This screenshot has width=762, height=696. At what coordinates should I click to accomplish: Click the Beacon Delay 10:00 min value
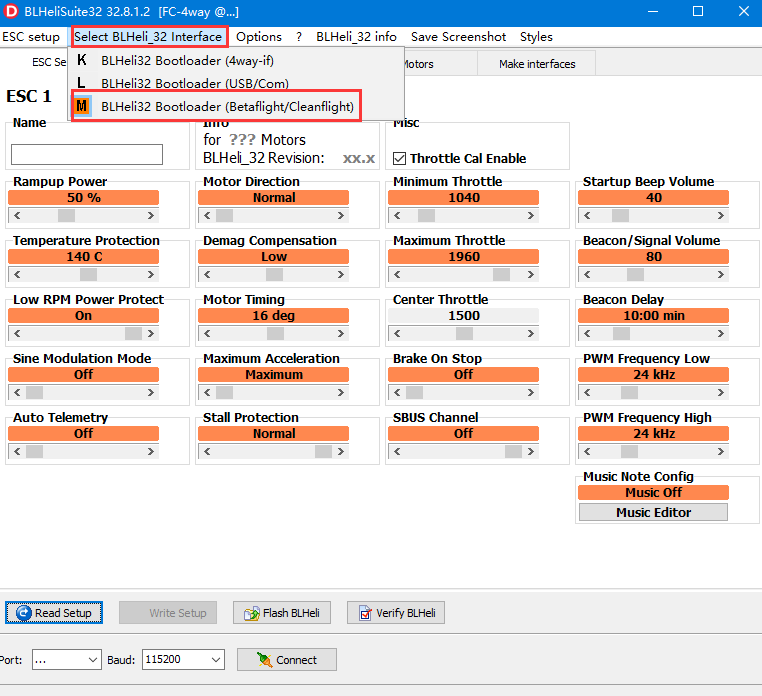[x=654, y=315]
